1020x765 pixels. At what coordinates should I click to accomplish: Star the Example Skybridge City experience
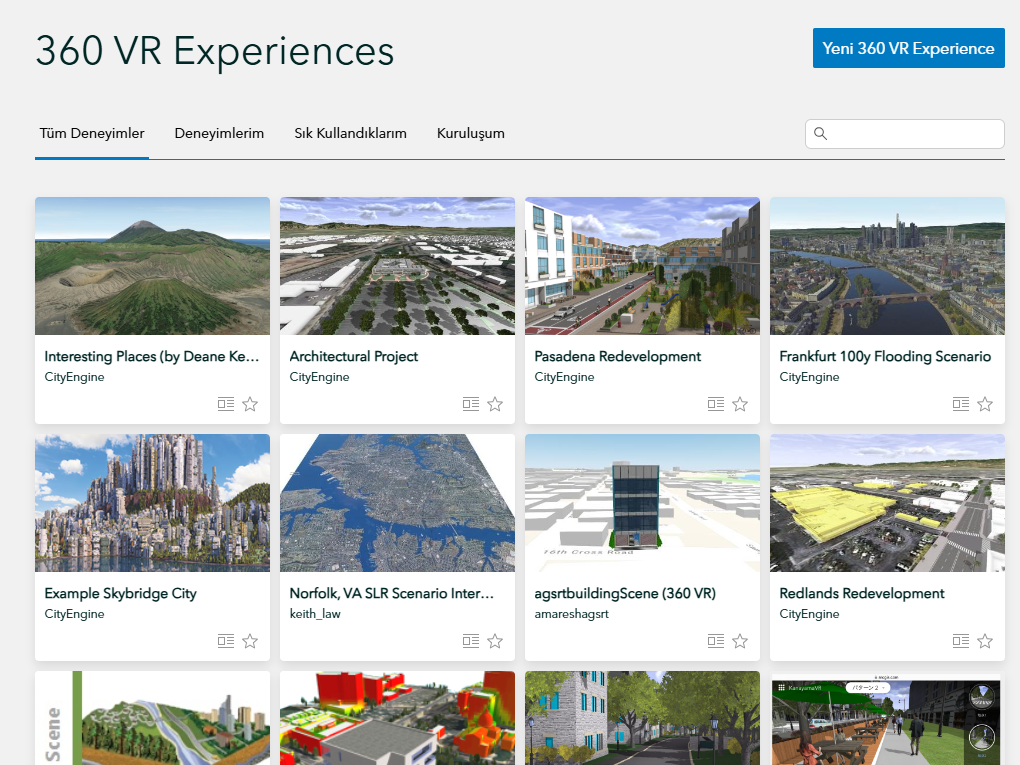[x=250, y=641]
